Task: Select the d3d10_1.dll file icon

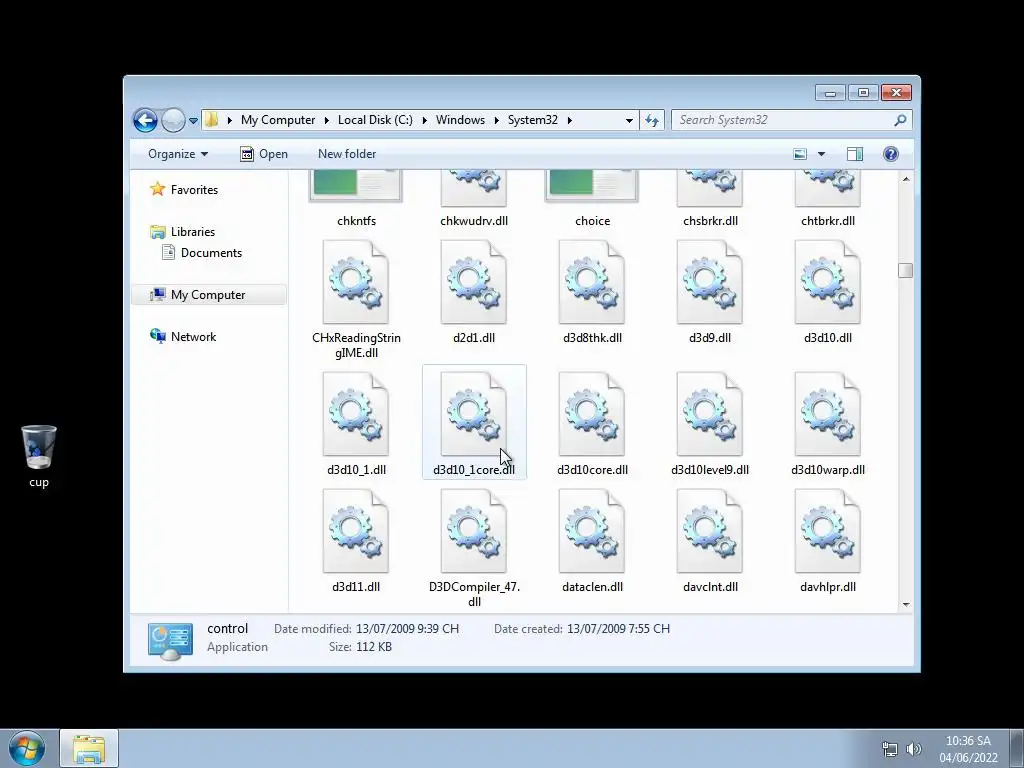Action: click(x=356, y=414)
